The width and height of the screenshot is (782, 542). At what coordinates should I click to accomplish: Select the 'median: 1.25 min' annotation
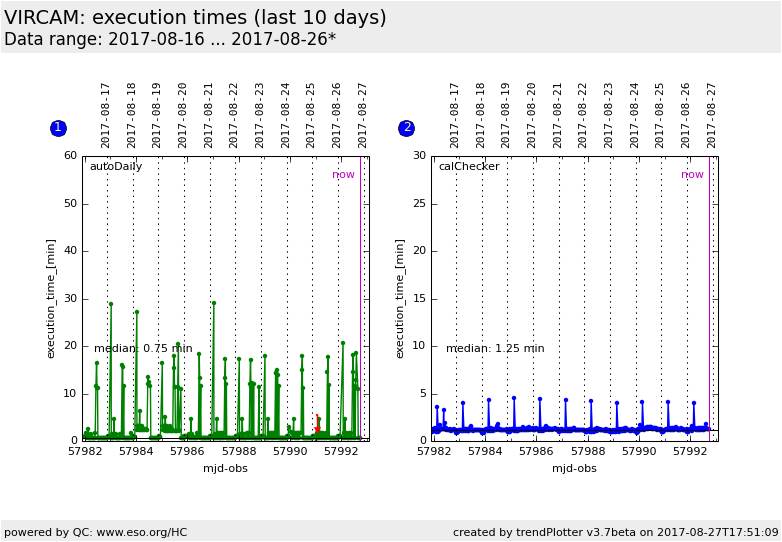pyautogui.click(x=495, y=349)
